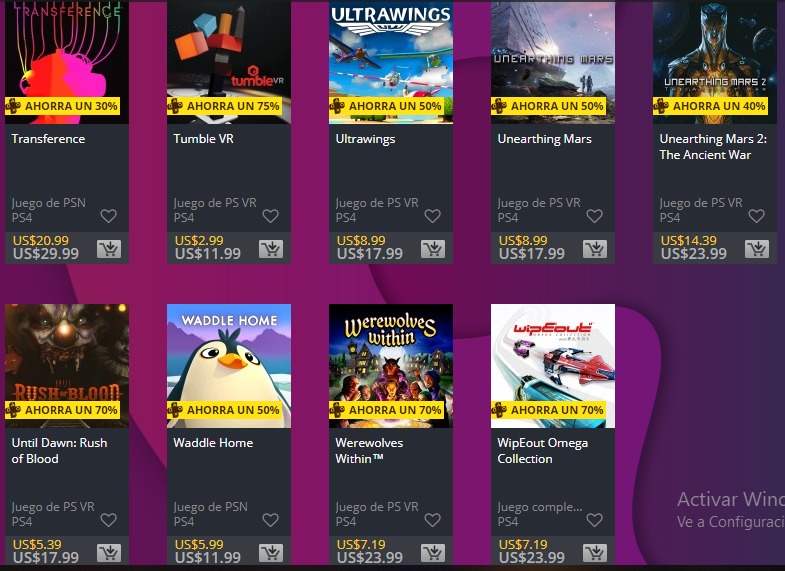This screenshot has height=571, width=785.
Task: Add Until Dawn: Rush of Blood to cart
Action: (x=109, y=552)
